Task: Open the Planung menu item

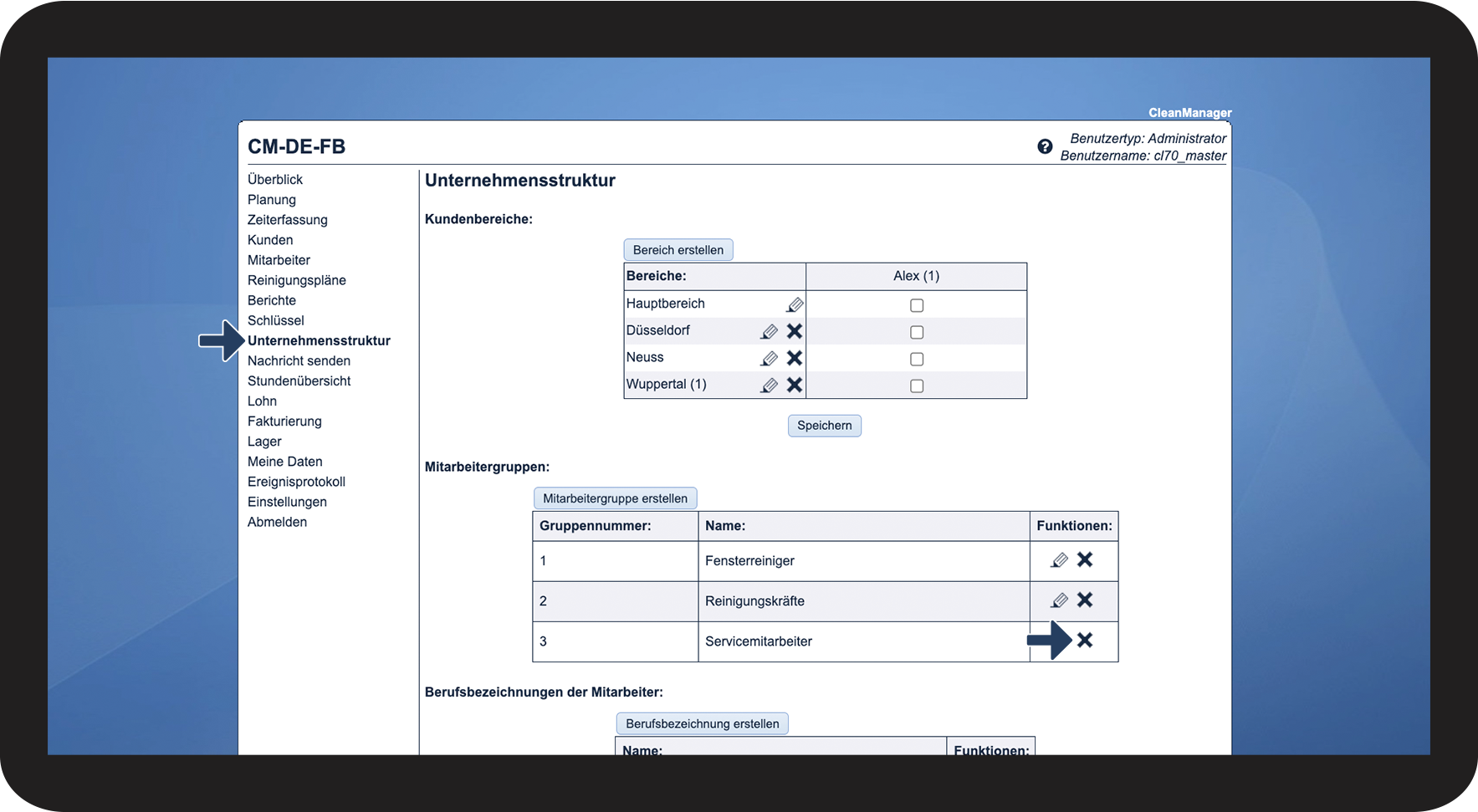Action: pos(272,200)
